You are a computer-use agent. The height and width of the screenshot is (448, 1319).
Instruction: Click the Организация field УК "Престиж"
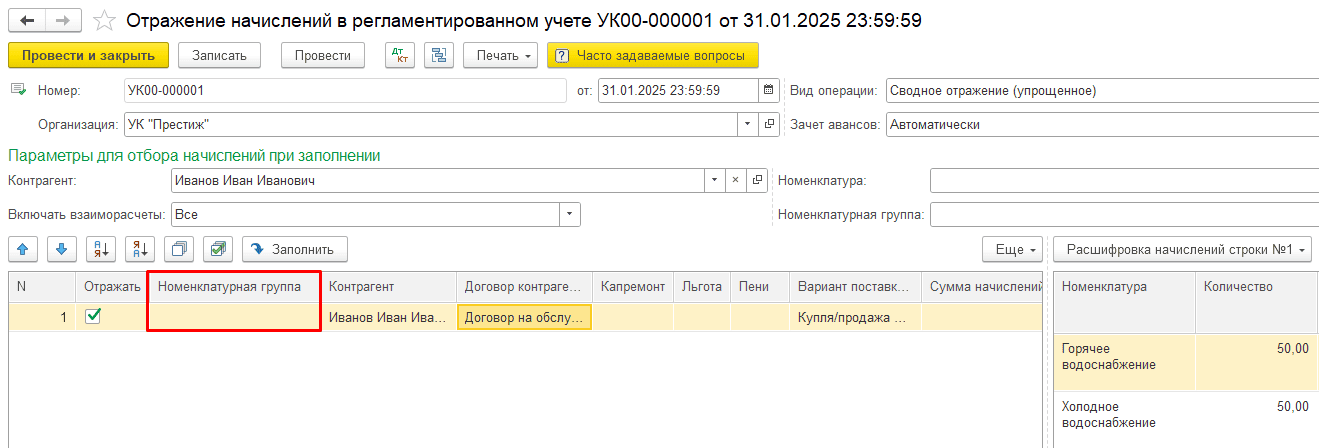coord(432,125)
